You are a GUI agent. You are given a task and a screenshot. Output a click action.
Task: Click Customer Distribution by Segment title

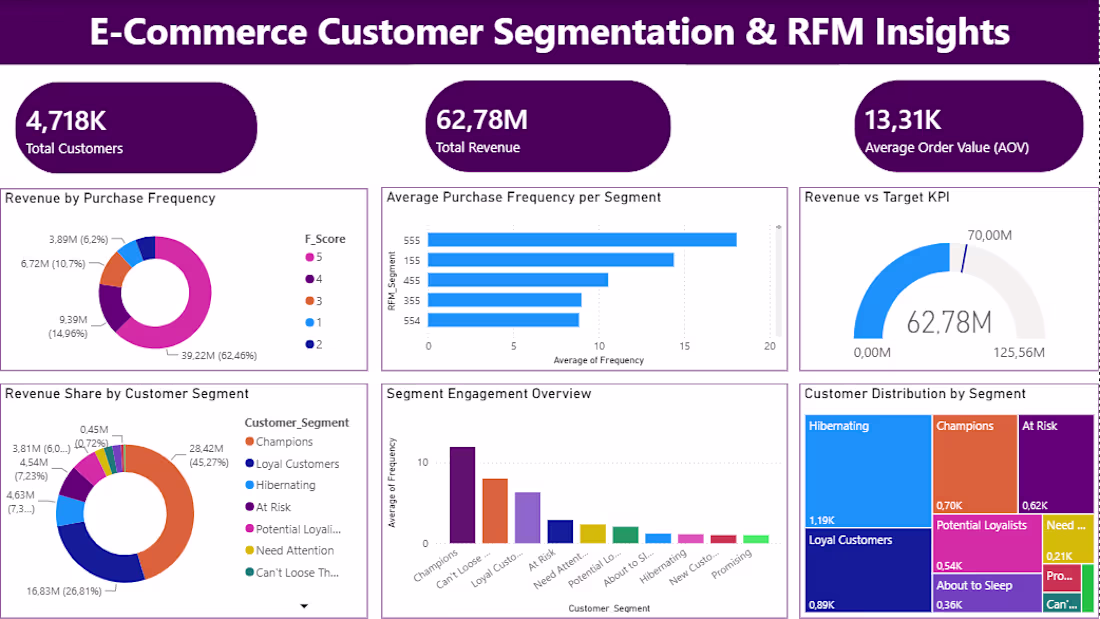pyautogui.click(x=915, y=394)
